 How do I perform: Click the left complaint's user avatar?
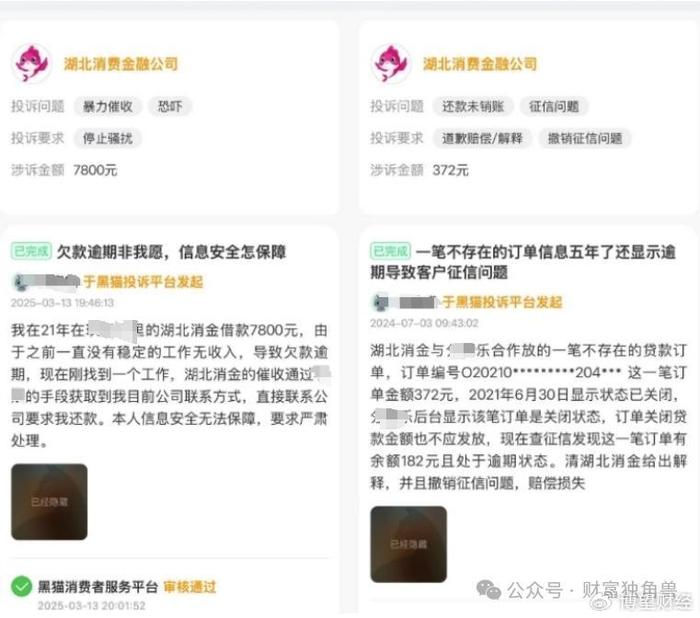point(19,282)
